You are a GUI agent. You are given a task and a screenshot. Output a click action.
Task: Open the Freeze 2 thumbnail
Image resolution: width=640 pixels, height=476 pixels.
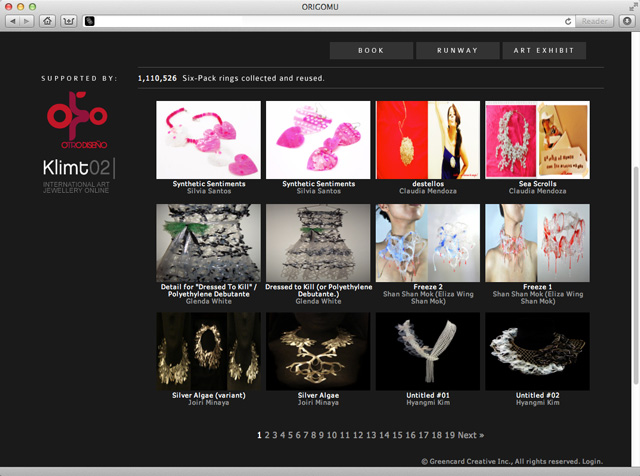point(428,243)
